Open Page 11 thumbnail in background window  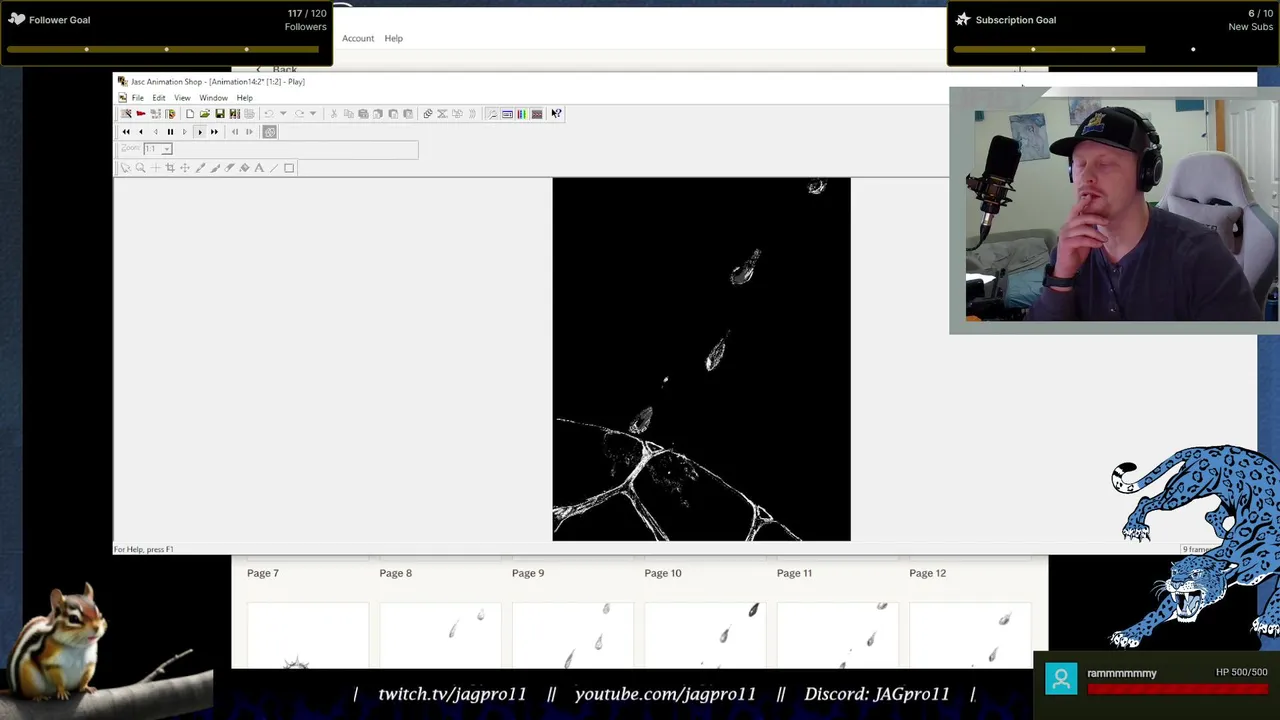pyautogui.click(x=837, y=635)
